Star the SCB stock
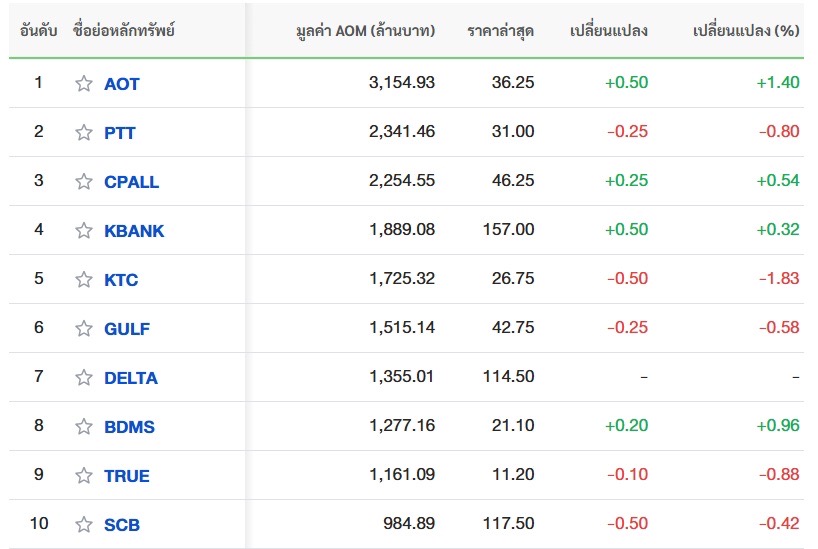 coord(84,525)
